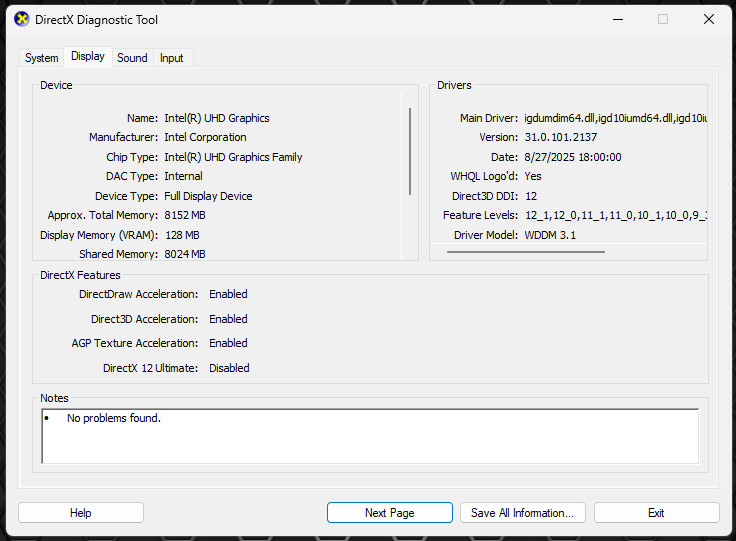Screen dimensions: 736x541
Task: Click the Help button
Action: (81, 512)
